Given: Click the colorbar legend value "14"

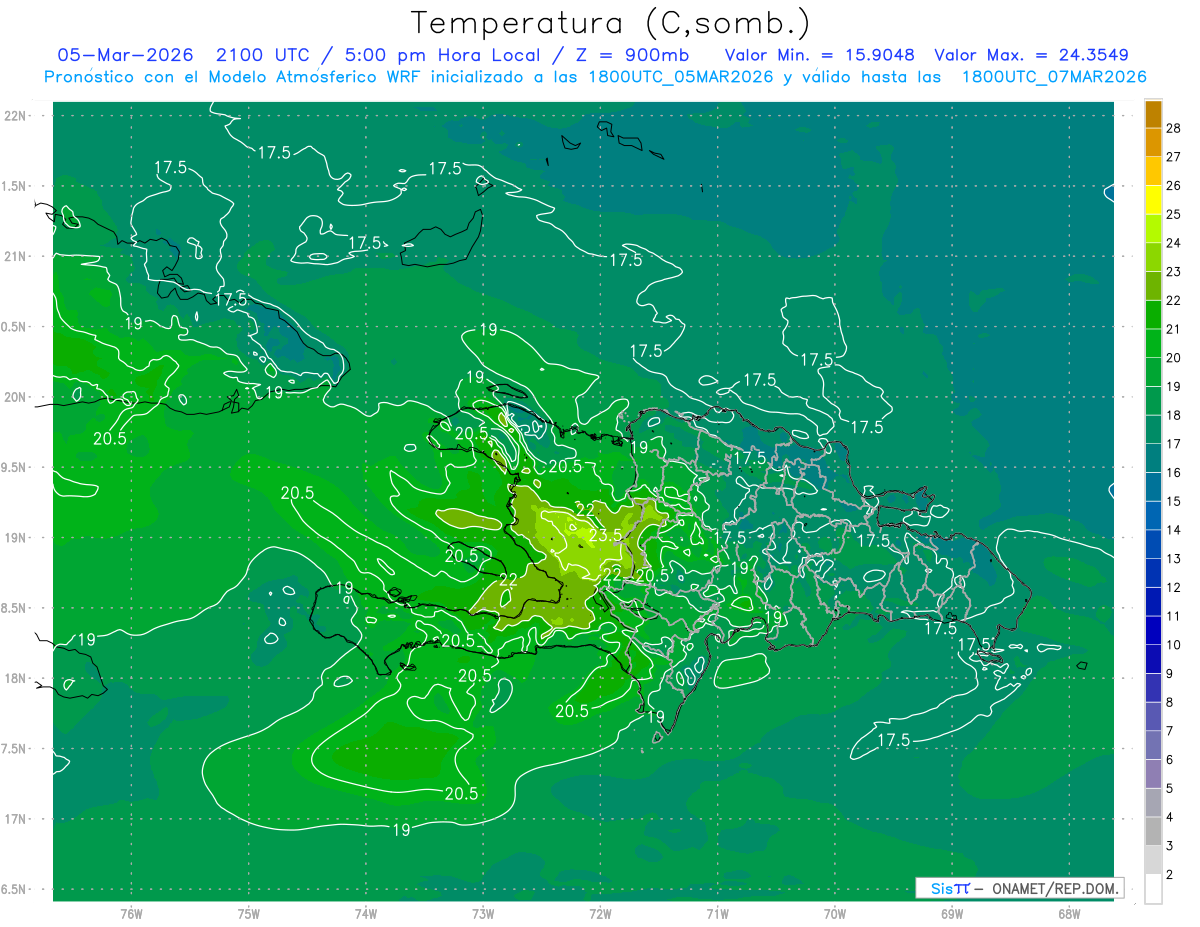Looking at the screenshot, I should pyautogui.click(x=1174, y=529).
